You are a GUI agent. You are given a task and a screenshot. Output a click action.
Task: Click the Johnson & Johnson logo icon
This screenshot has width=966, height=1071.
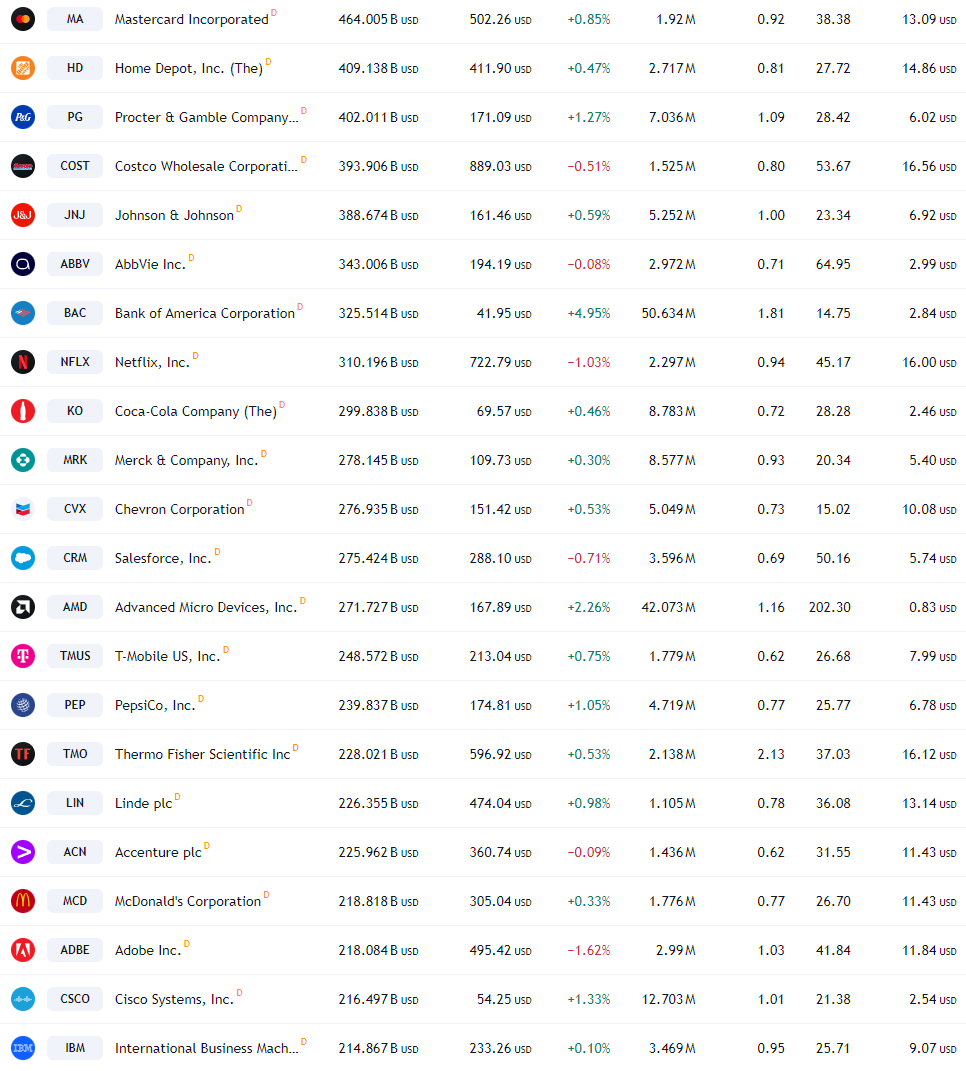point(23,215)
